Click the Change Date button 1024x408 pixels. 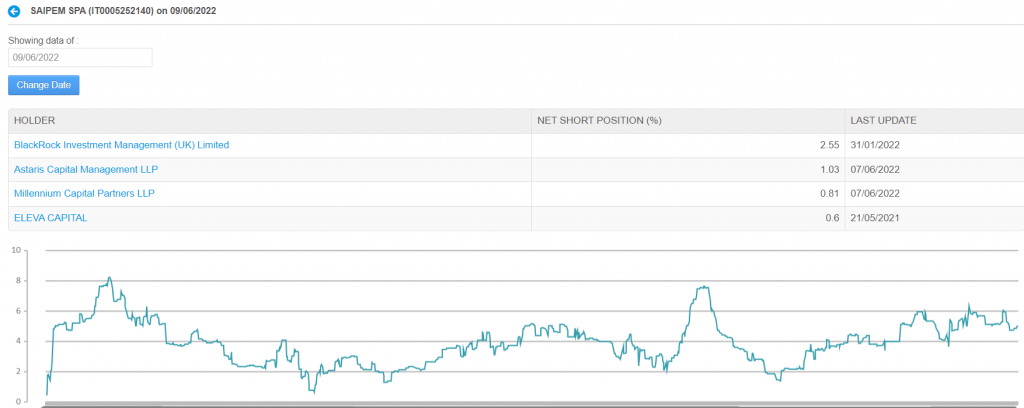click(44, 85)
